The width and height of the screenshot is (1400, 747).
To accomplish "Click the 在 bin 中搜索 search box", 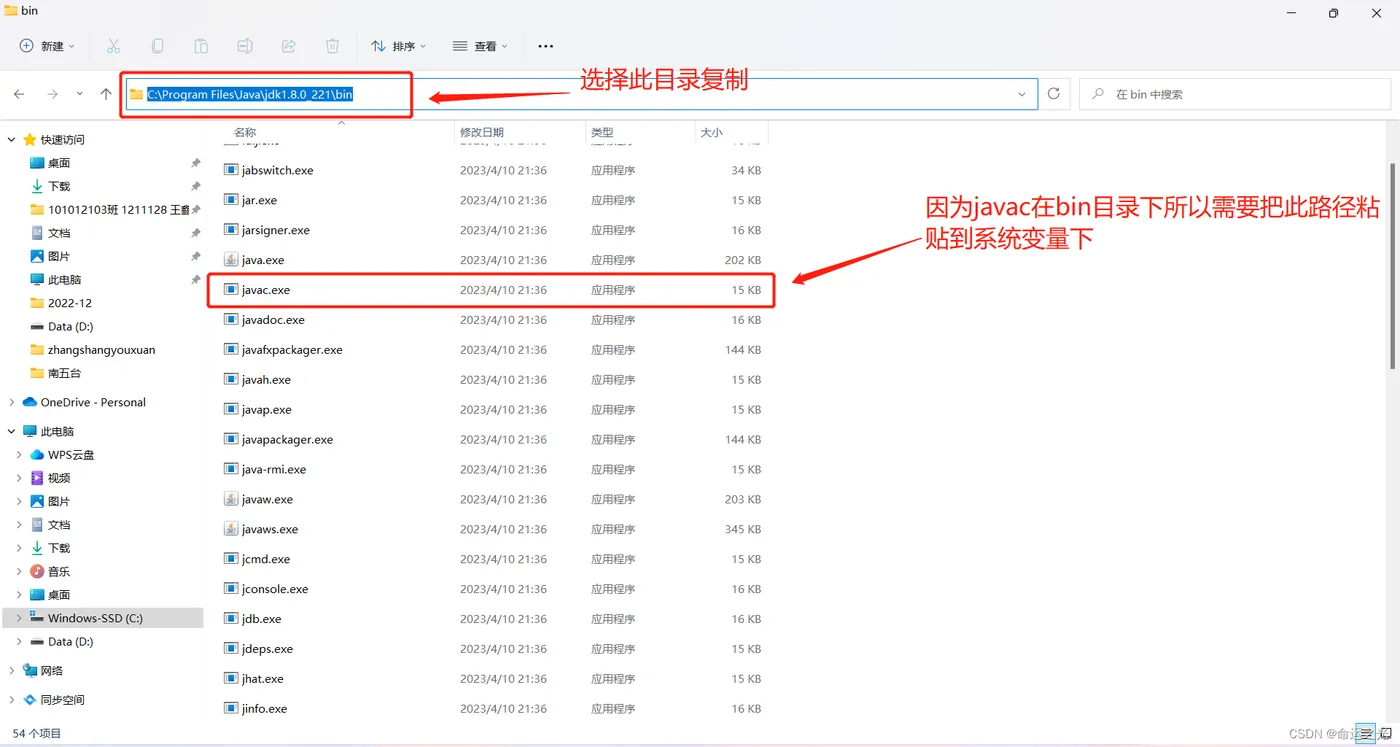I will click(x=1235, y=94).
